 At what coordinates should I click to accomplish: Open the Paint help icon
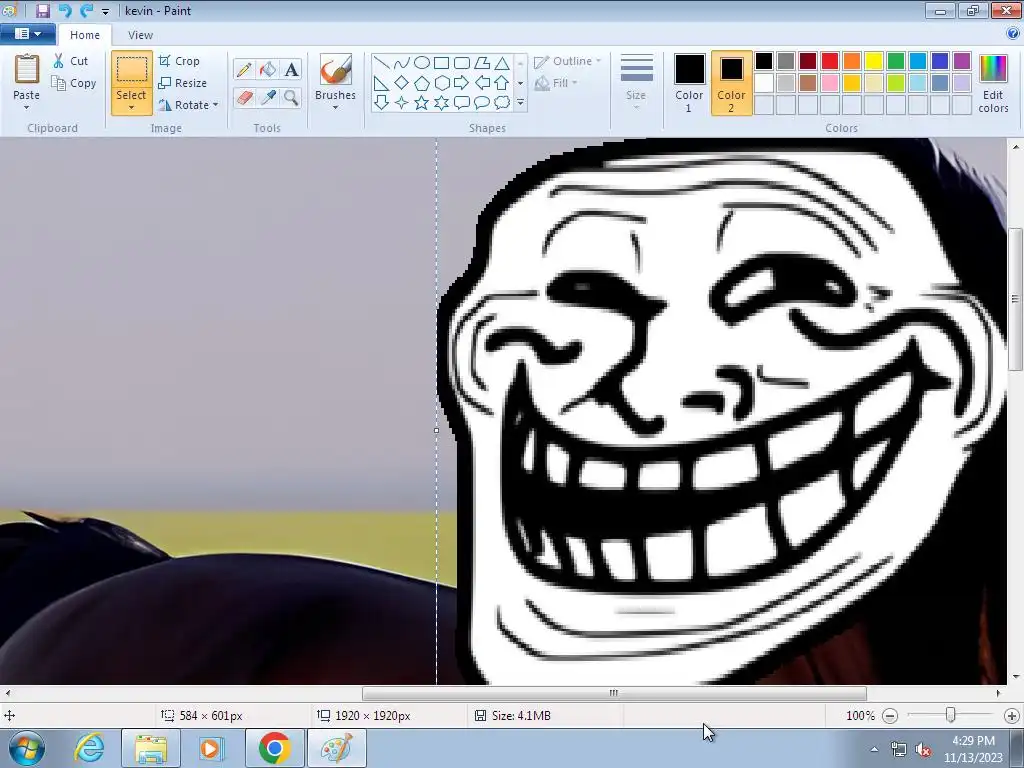(1013, 34)
